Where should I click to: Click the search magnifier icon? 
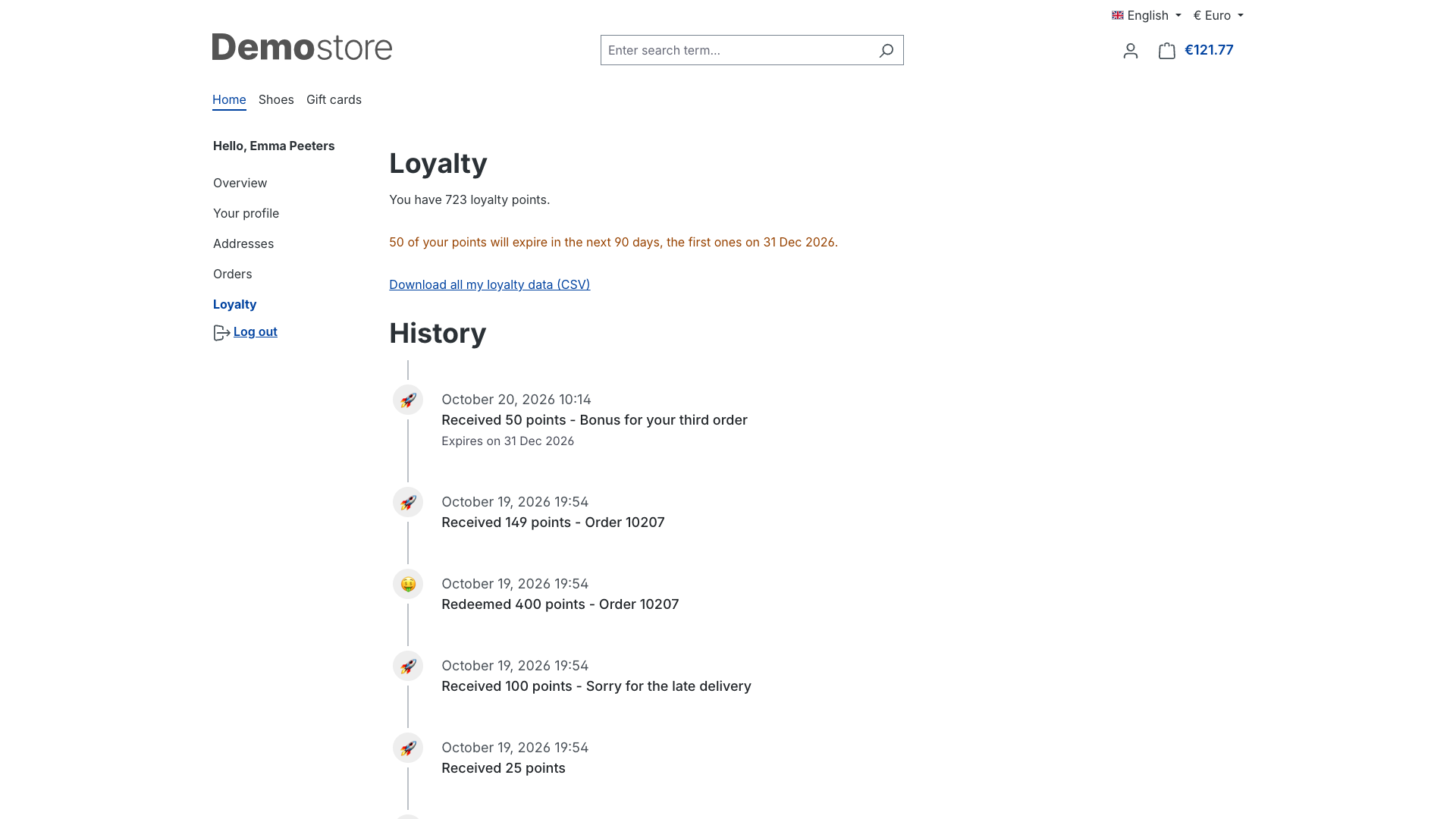pyautogui.click(x=886, y=50)
